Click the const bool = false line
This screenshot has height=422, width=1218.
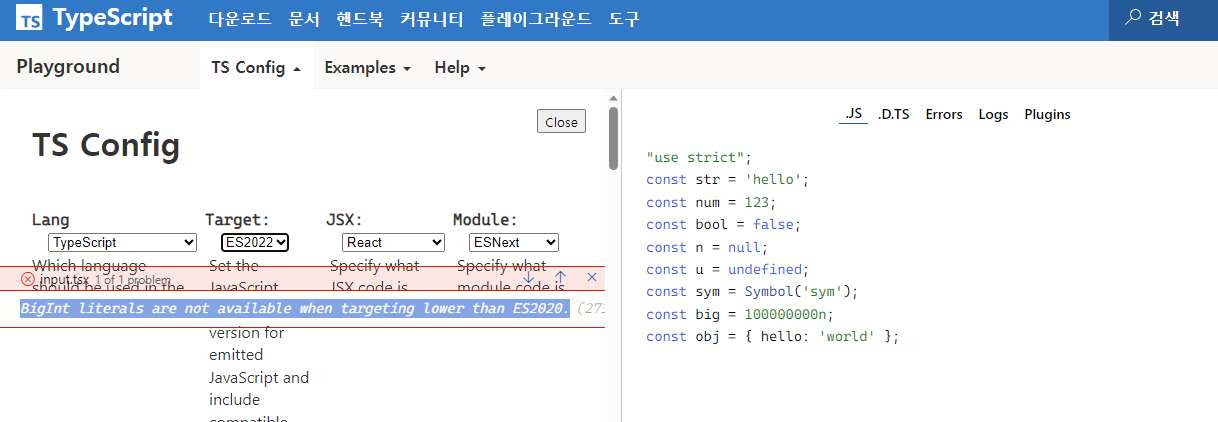723,224
